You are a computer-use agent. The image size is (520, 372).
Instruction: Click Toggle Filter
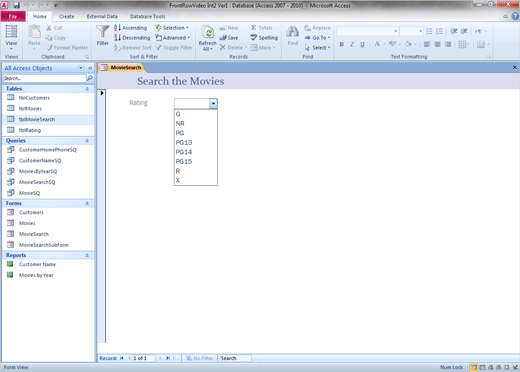[174, 48]
